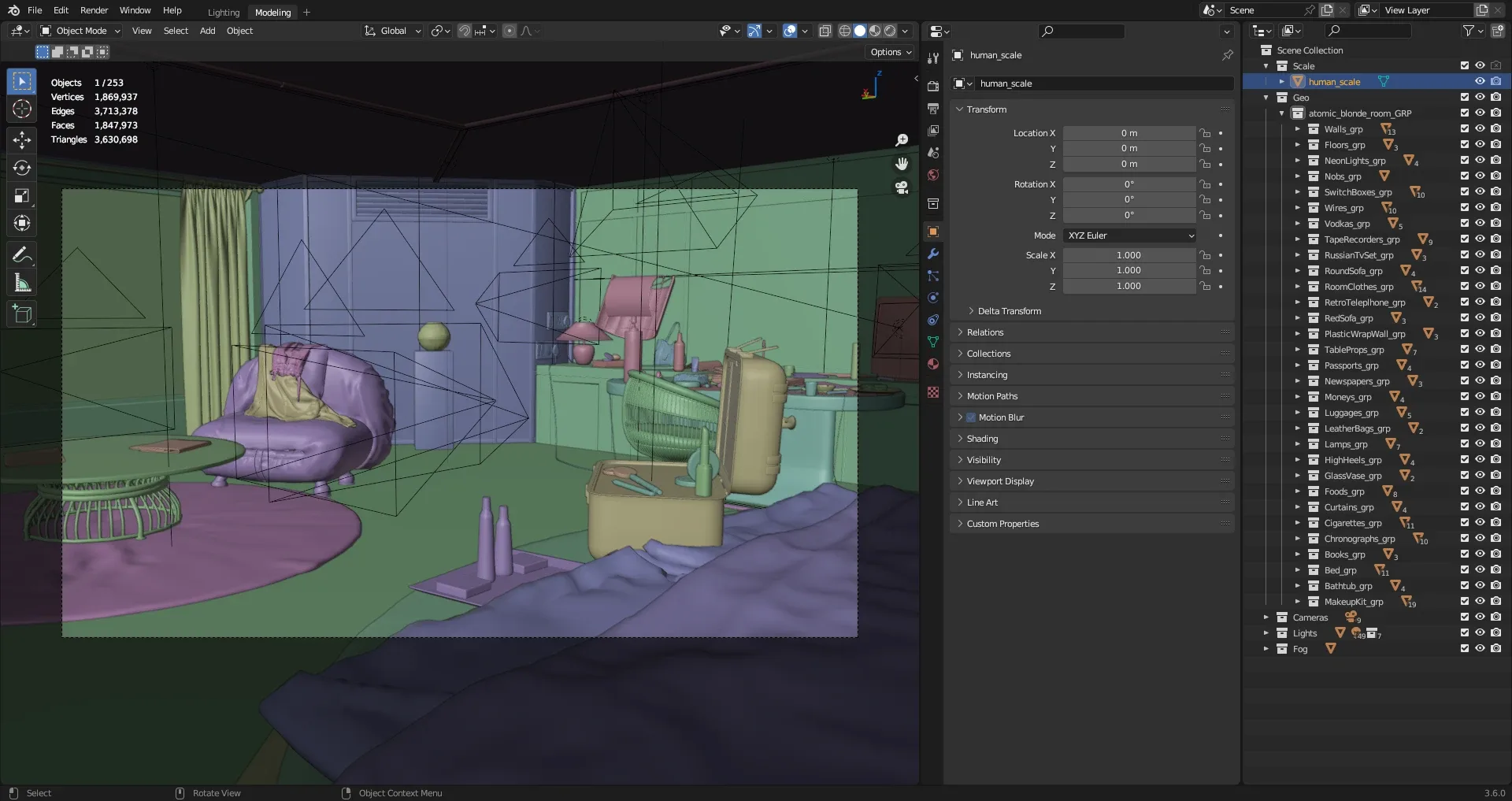Image resolution: width=1512 pixels, height=801 pixels.
Task: Hide the Fog collection in viewport
Action: coord(1480,649)
